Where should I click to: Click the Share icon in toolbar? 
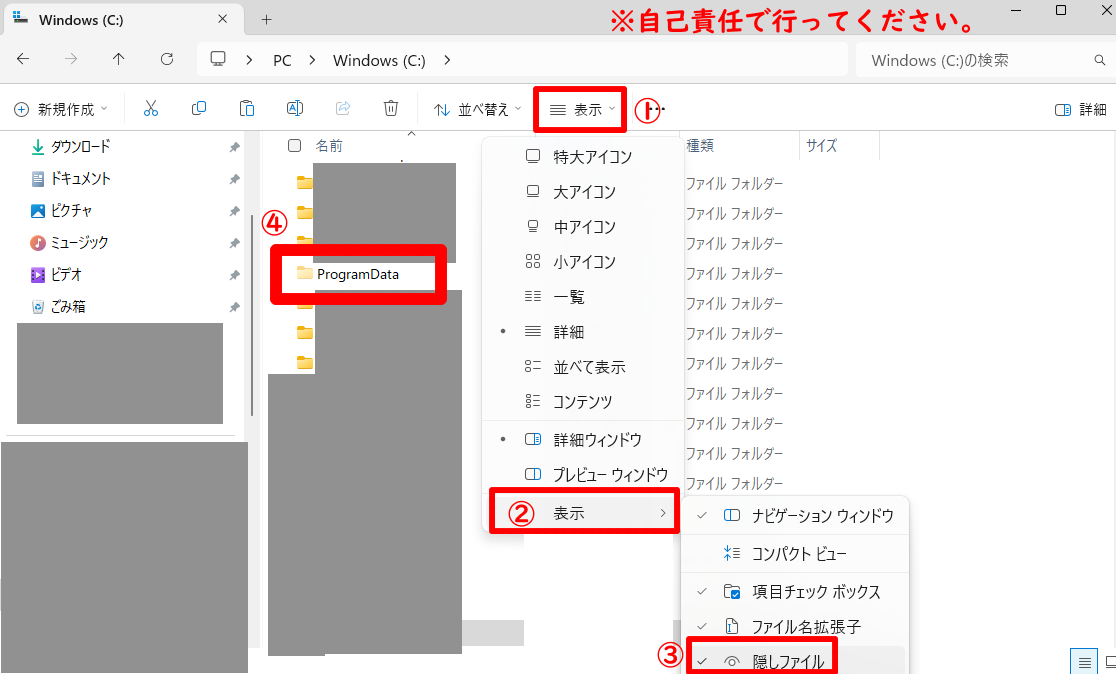click(343, 108)
